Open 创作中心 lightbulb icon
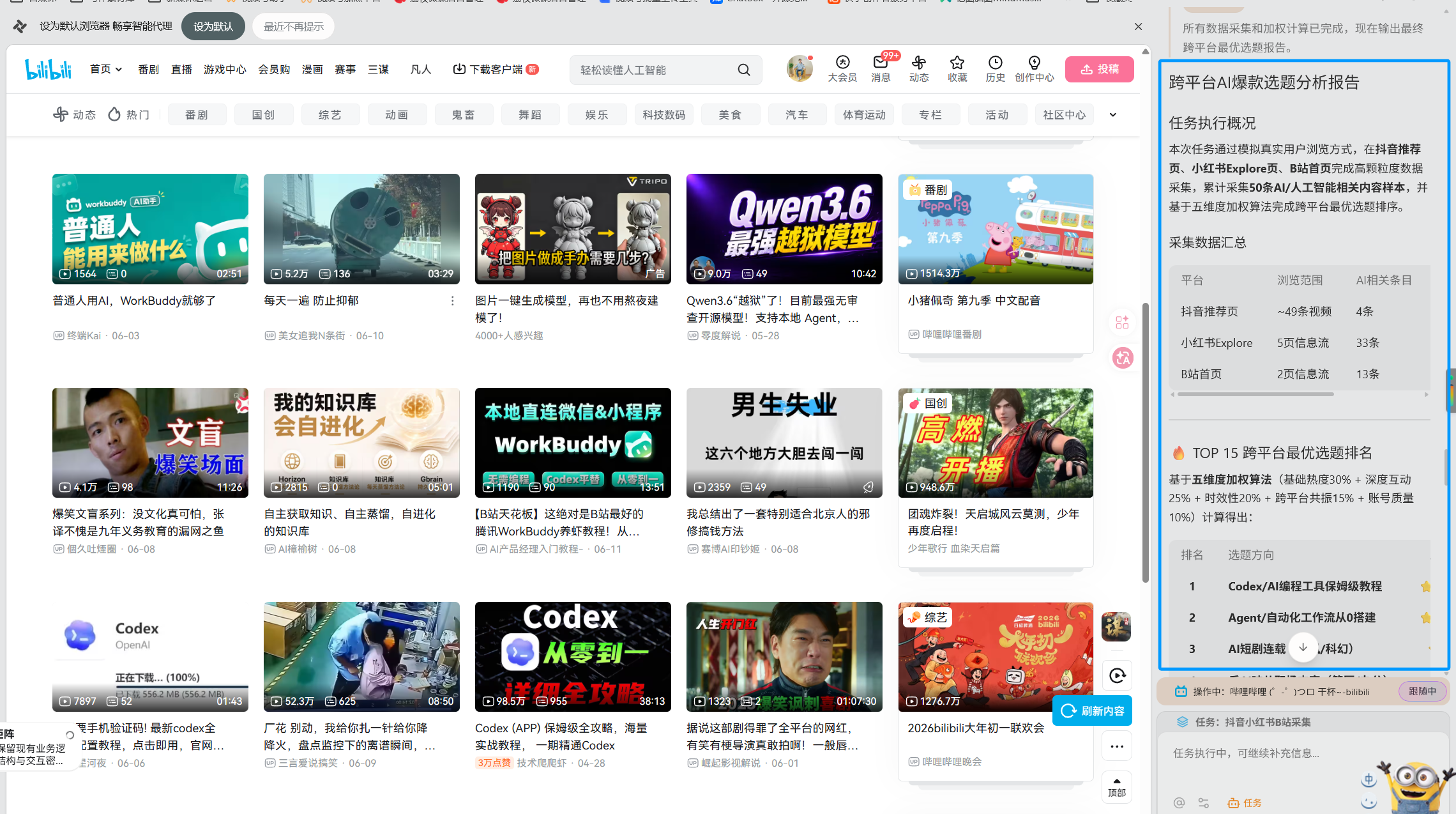This screenshot has width=1456, height=814. tap(1035, 69)
